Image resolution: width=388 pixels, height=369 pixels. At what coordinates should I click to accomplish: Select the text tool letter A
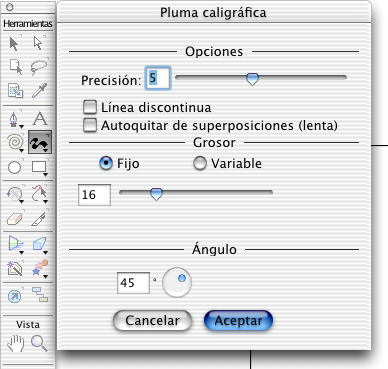point(40,119)
